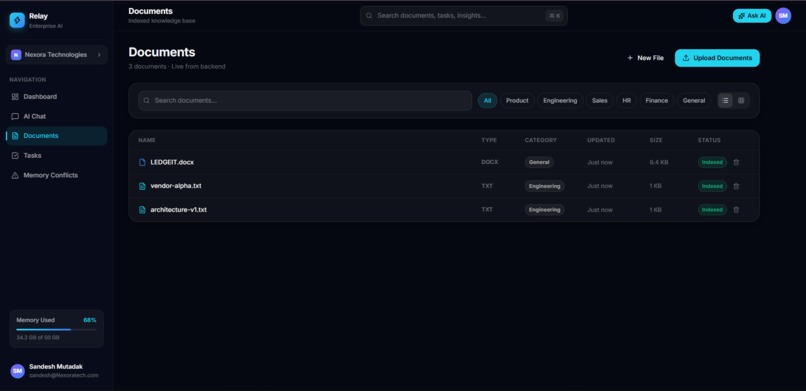Image resolution: width=806 pixels, height=391 pixels.
Task: Go to Documents in sidebar navigation
Action: [57, 136]
